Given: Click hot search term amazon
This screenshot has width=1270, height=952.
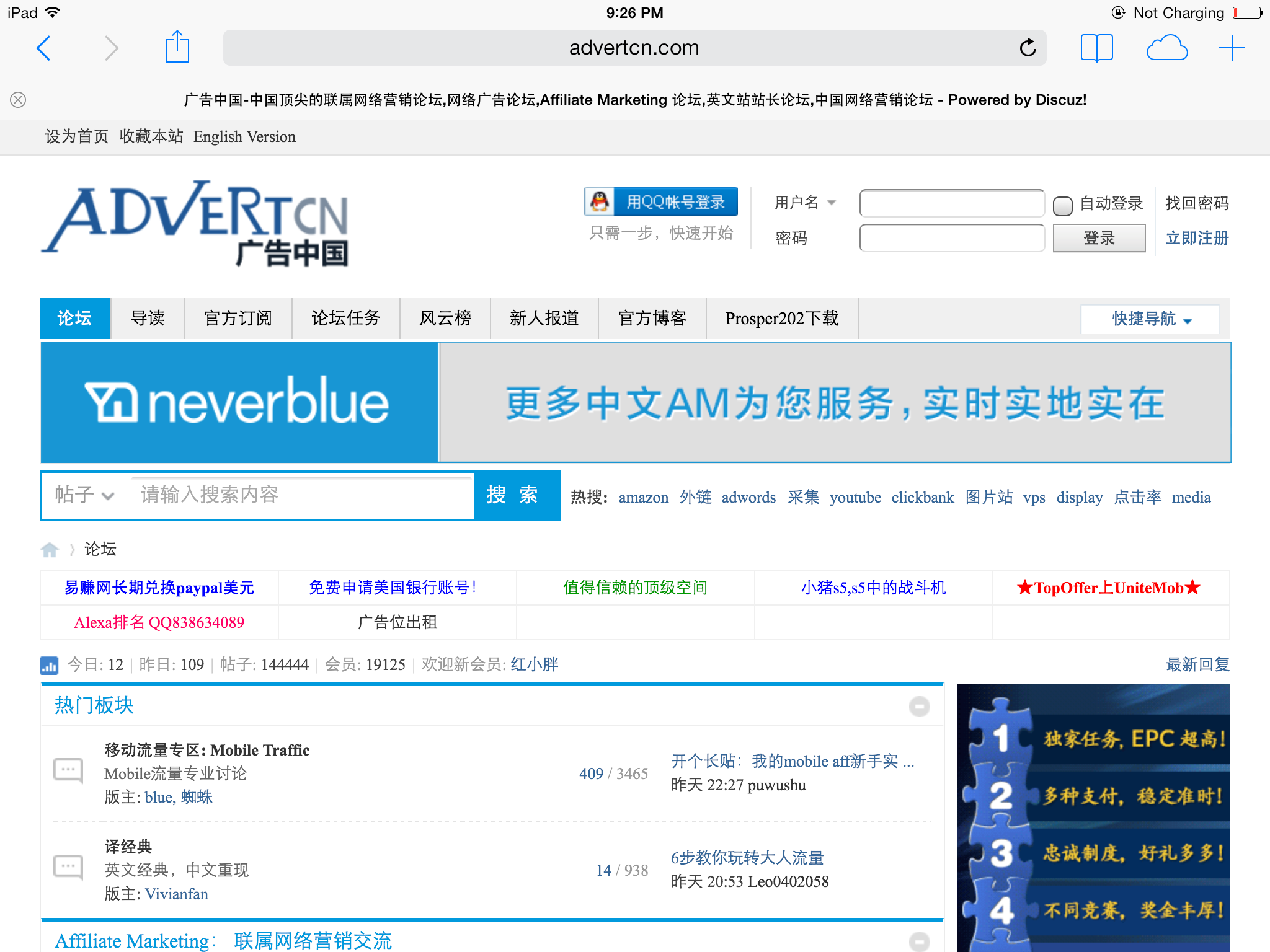Looking at the screenshot, I should (x=644, y=498).
